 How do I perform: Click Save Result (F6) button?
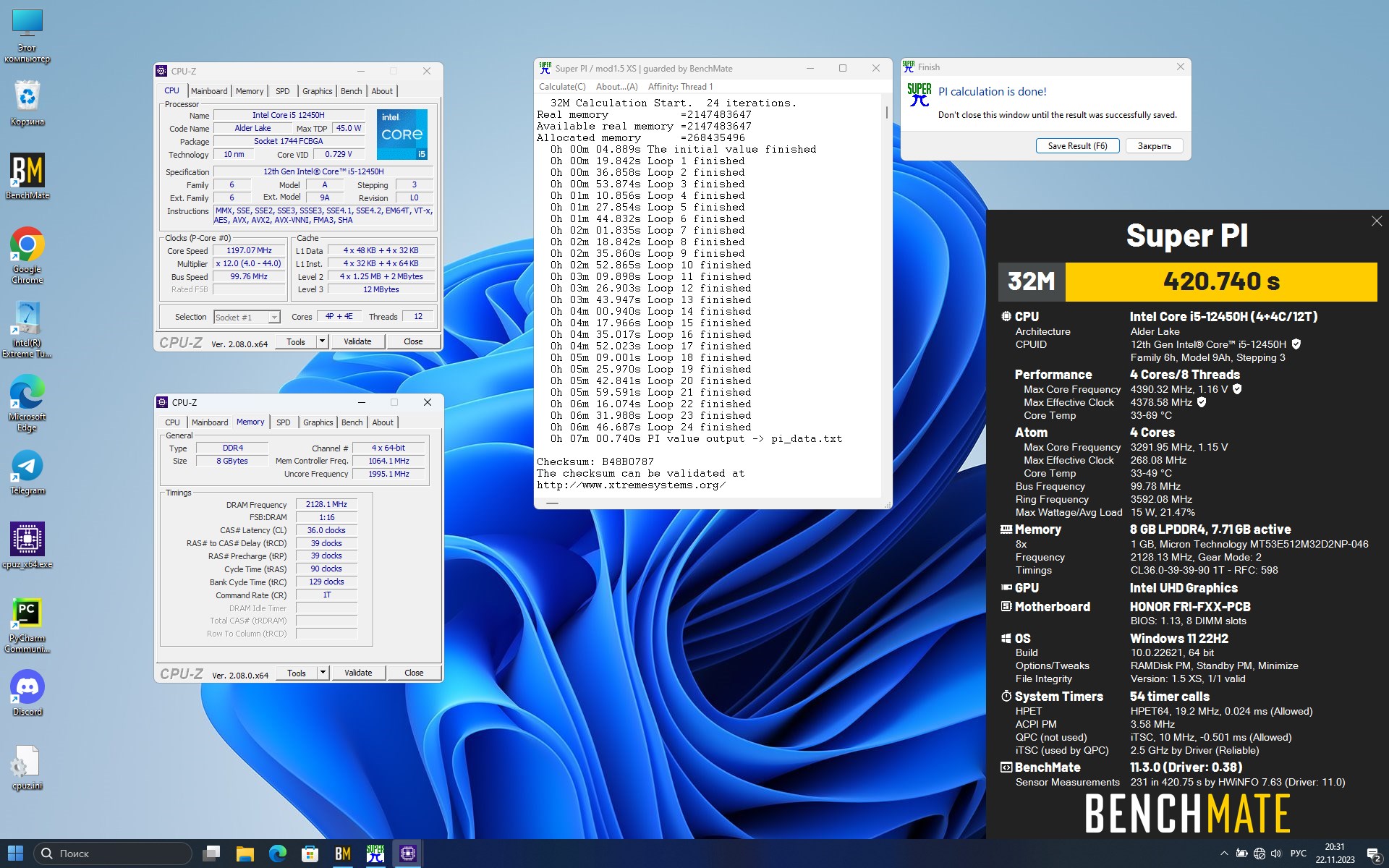point(1077,145)
